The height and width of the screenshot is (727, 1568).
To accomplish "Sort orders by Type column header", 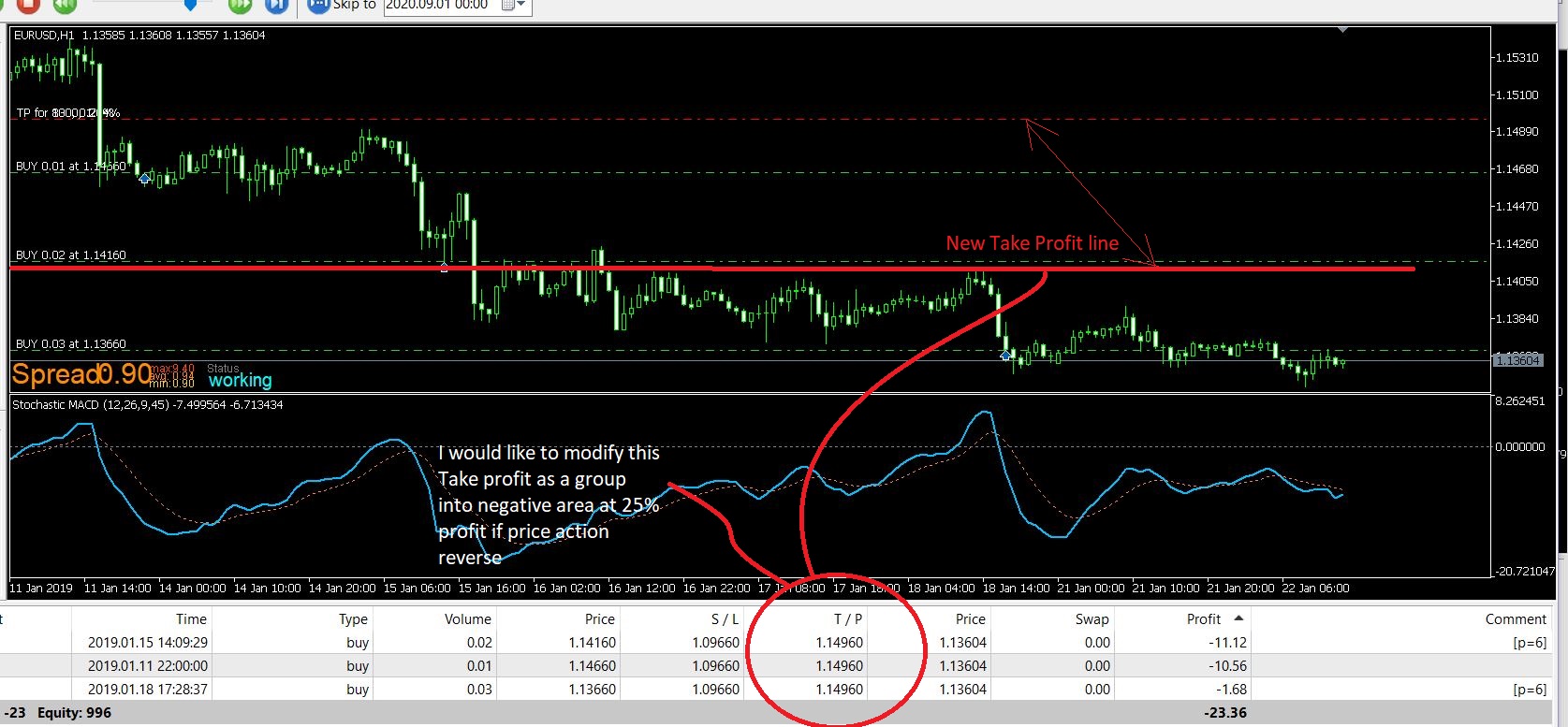I will (x=353, y=619).
